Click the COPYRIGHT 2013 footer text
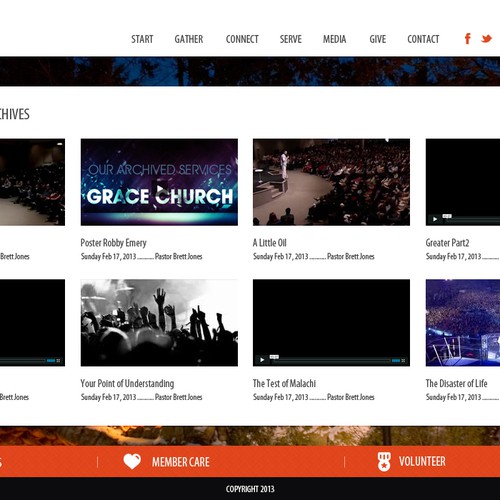Image resolution: width=500 pixels, height=500 pixels. [250, 489]
